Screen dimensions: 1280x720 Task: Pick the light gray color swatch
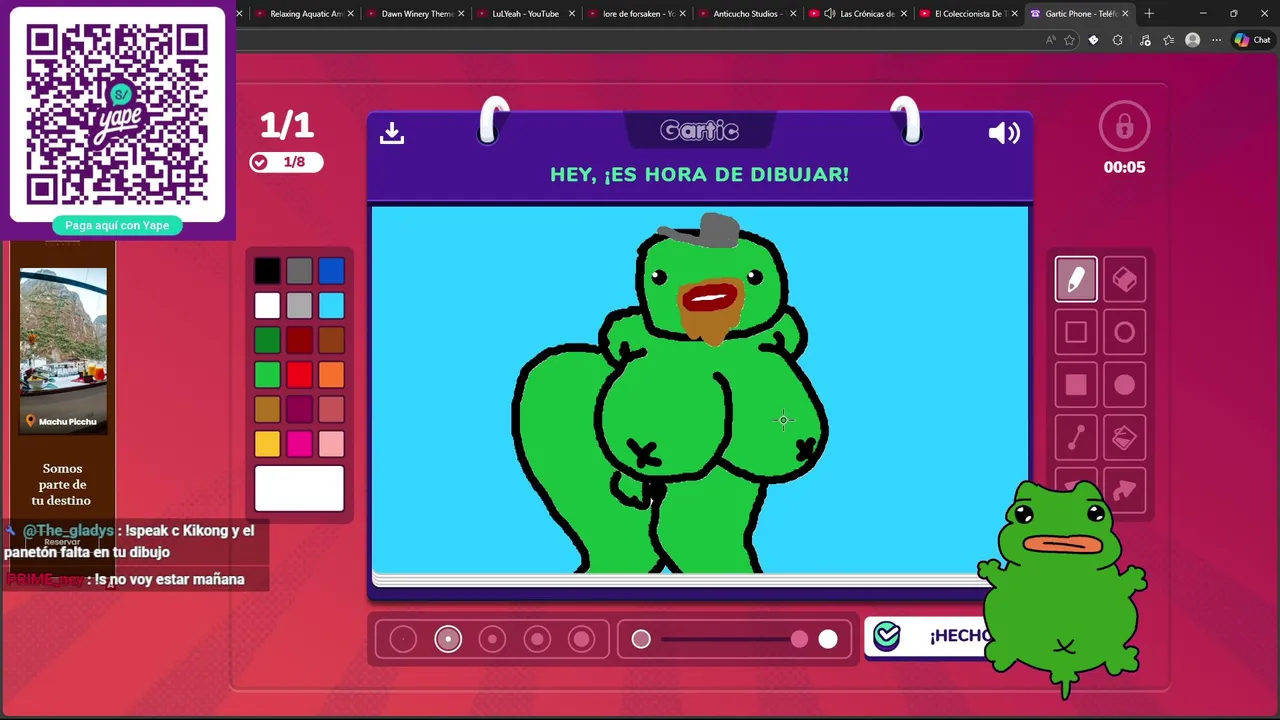click(299, 305)
